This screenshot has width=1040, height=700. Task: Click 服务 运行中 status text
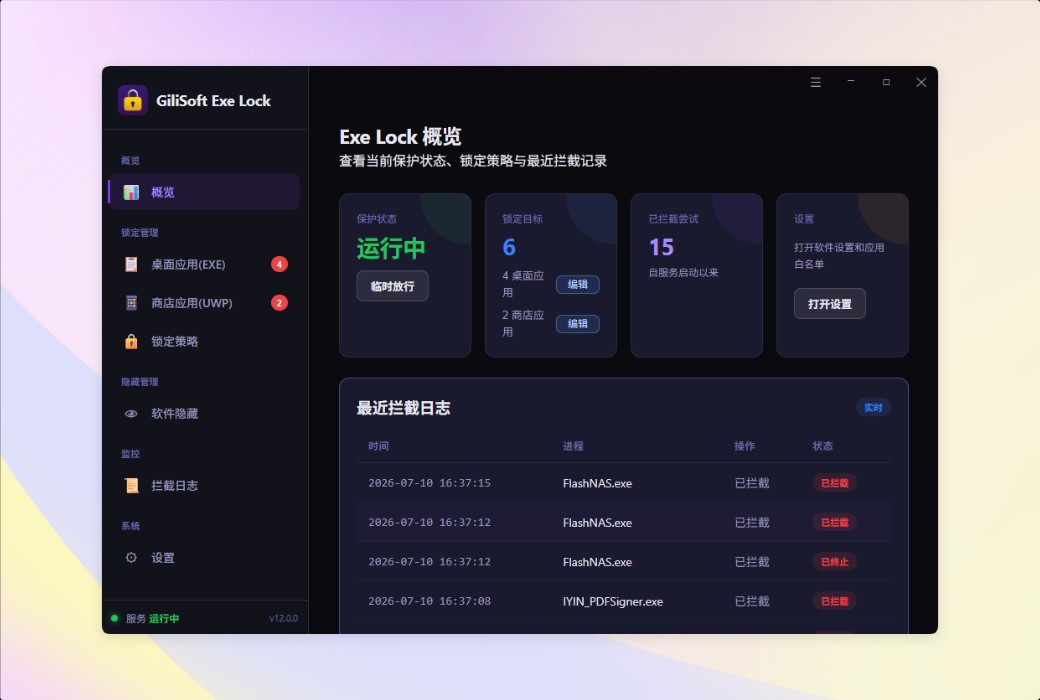point(153,618)
